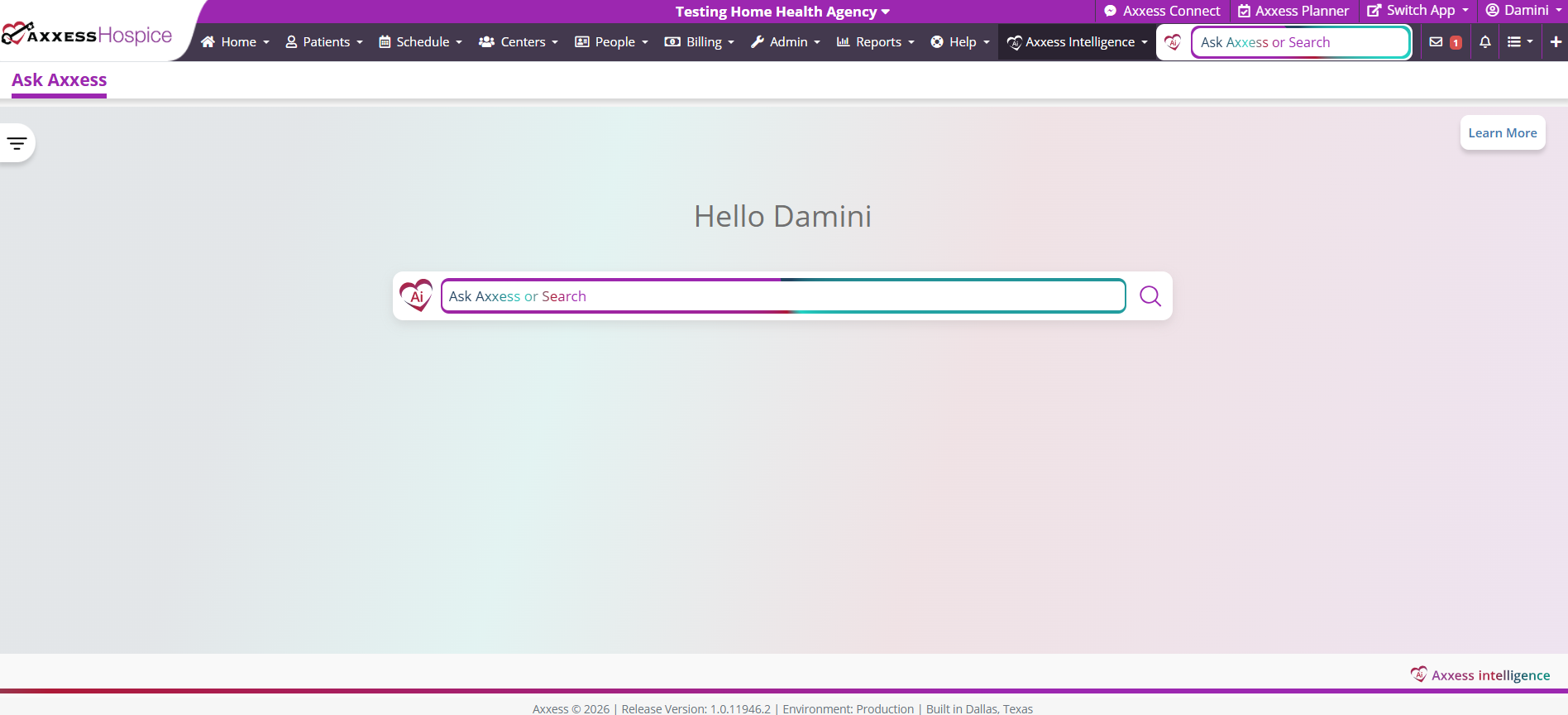Open Axxess Planner link
Screen dimensions: 1568x715
click(1293, 11)
